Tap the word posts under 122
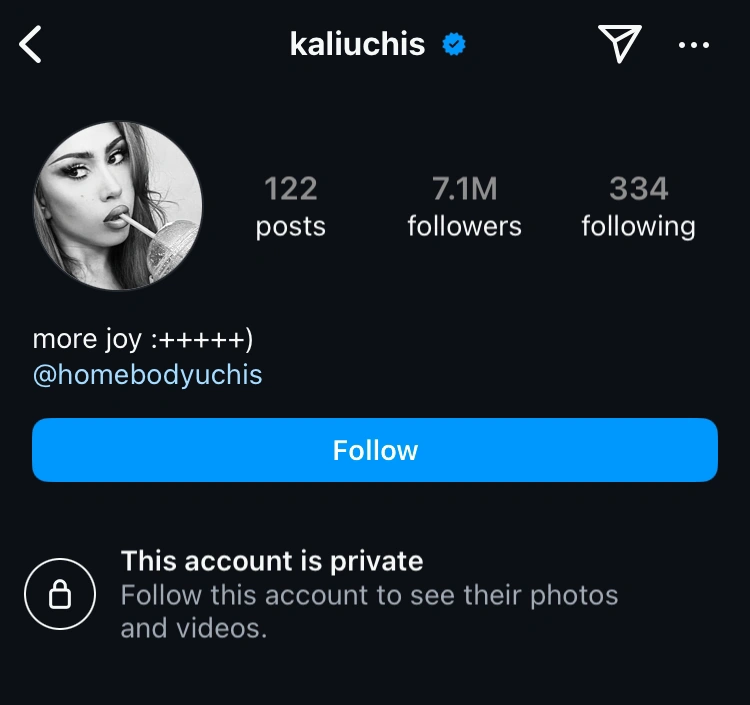 (290, 227)
